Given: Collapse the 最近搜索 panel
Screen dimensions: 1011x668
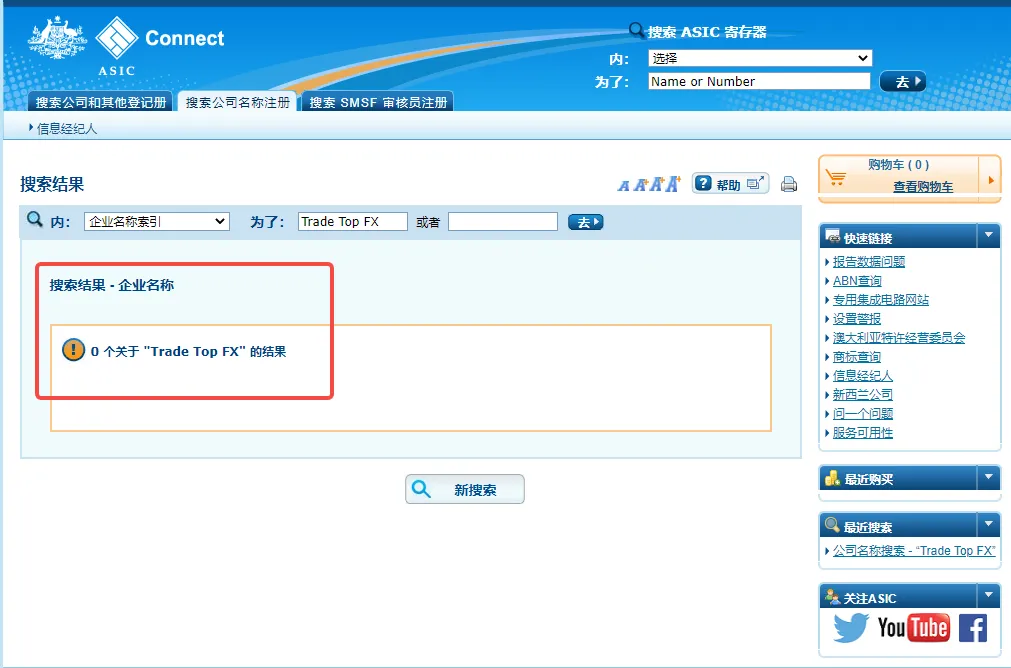Looking at the screenshot, I should click(988, 525).
